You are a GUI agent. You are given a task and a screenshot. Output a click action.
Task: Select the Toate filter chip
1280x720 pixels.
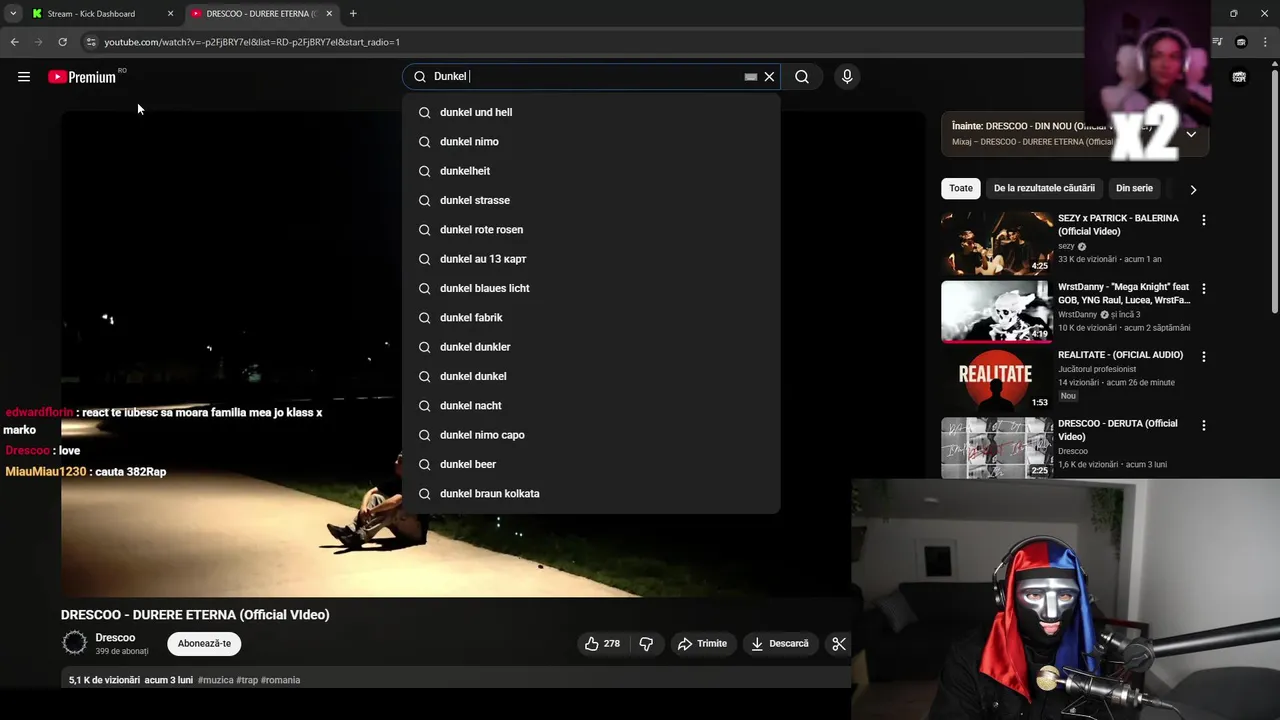[x=960, y=188]
